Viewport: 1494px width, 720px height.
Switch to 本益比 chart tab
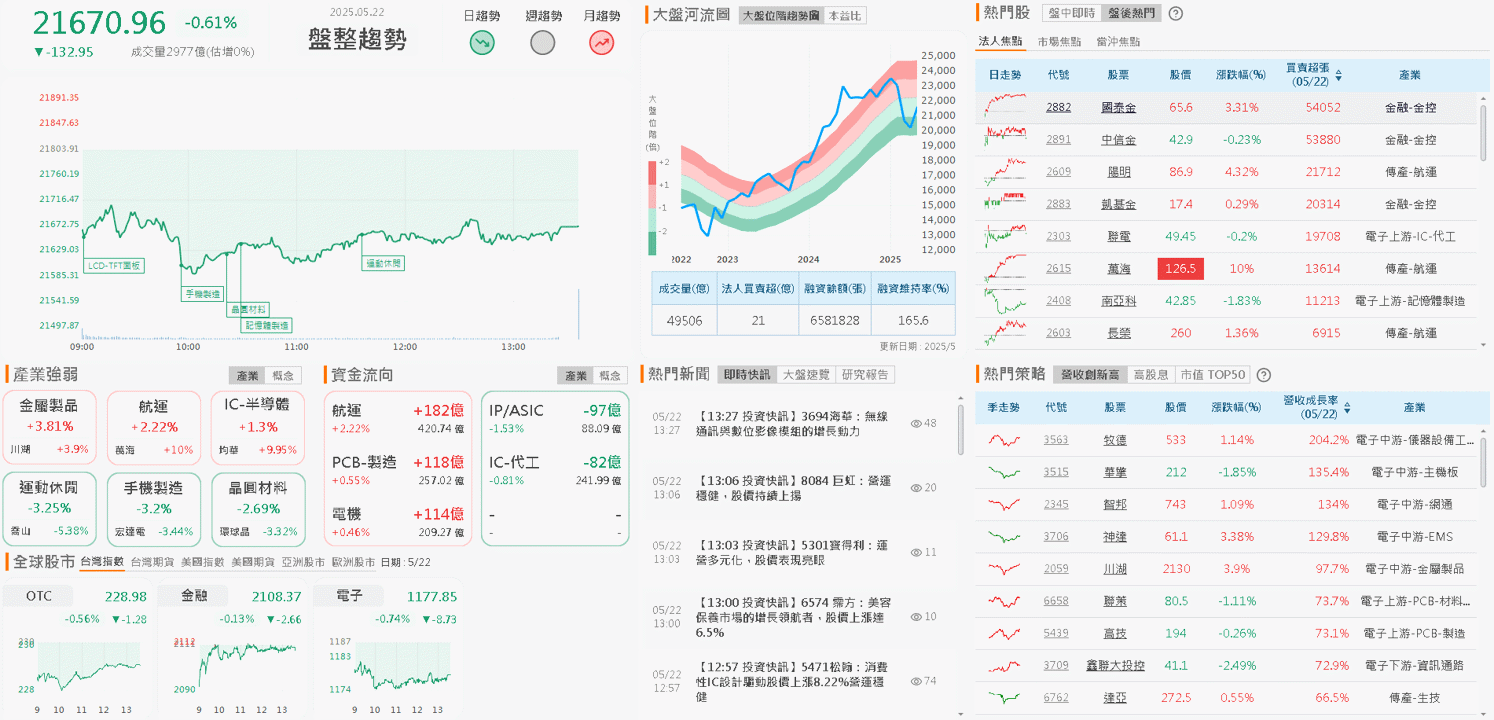(845, 15)
